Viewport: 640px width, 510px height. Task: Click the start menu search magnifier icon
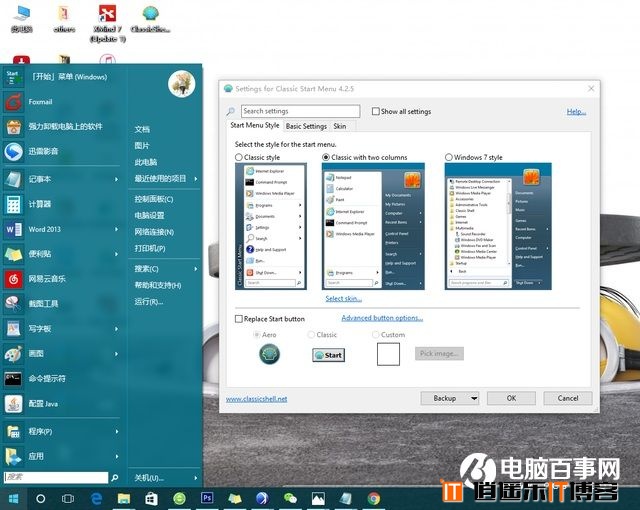click(x=115, y=477)
